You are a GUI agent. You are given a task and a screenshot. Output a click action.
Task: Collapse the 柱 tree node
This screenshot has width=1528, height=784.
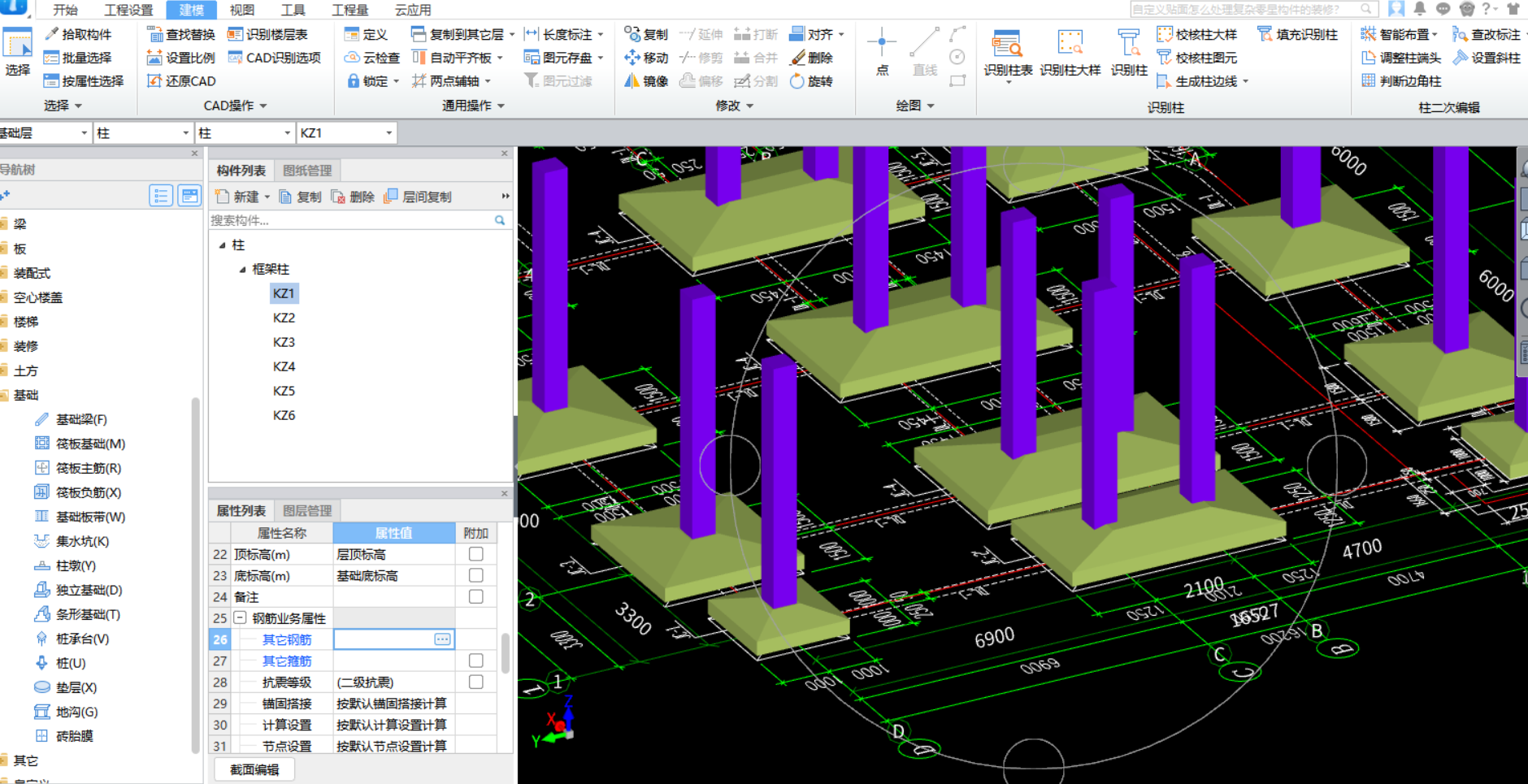point(223,245)
